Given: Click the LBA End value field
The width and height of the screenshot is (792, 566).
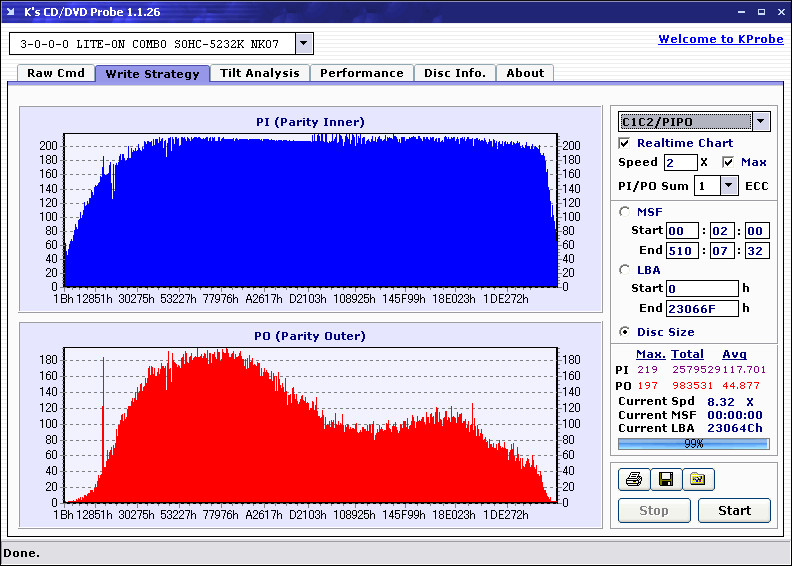Looking at the screenshot, I should (x=702, y=308).
